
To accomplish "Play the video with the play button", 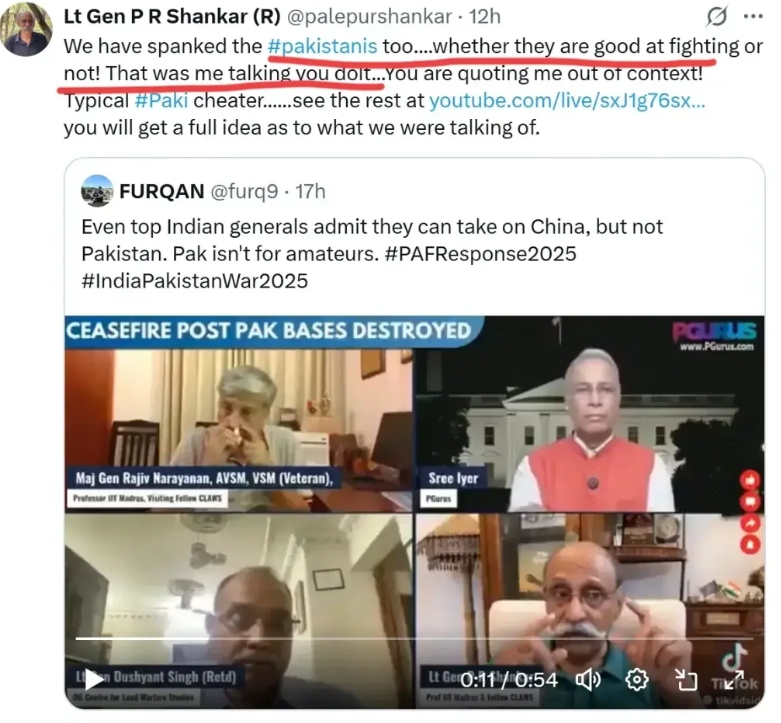I will point(93,679).
